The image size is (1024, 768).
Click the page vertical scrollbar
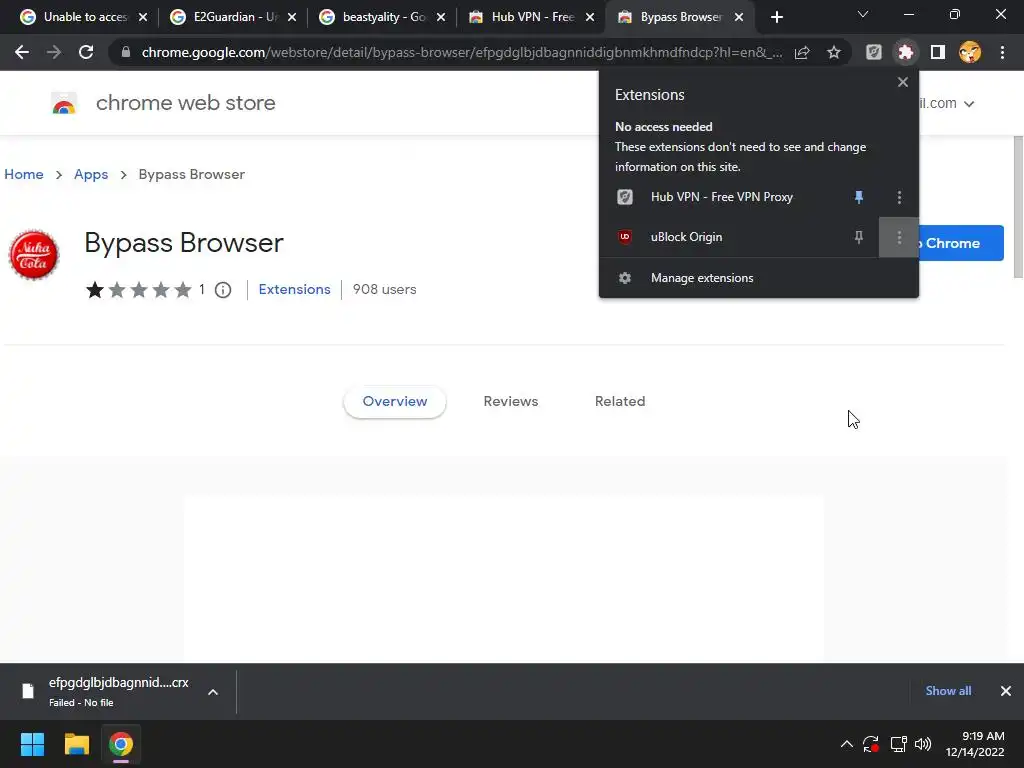point(1018,208)
